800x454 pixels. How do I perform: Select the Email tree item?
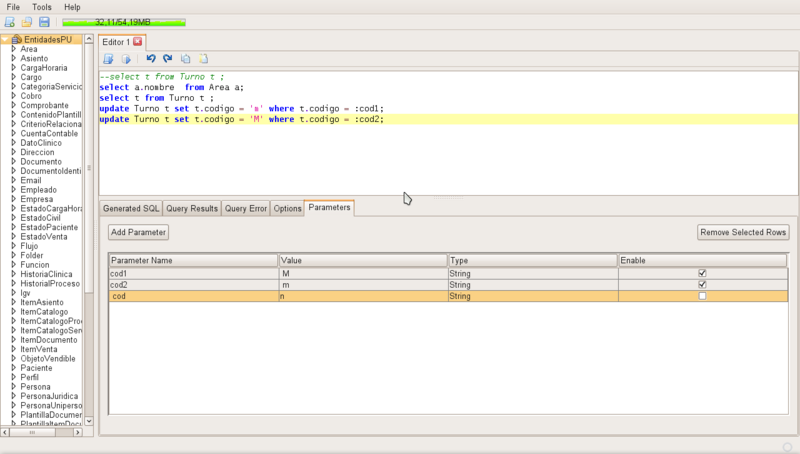point(31,180)
